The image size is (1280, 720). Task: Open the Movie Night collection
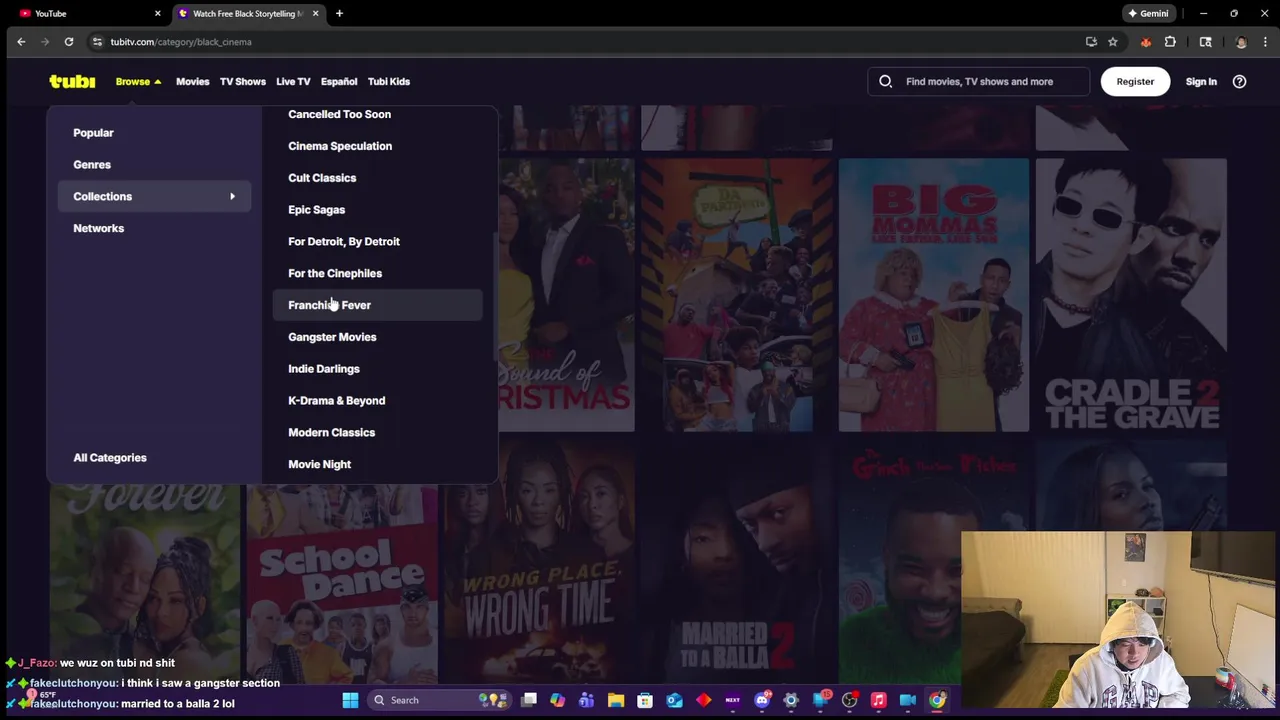click(x=319, y=465)
